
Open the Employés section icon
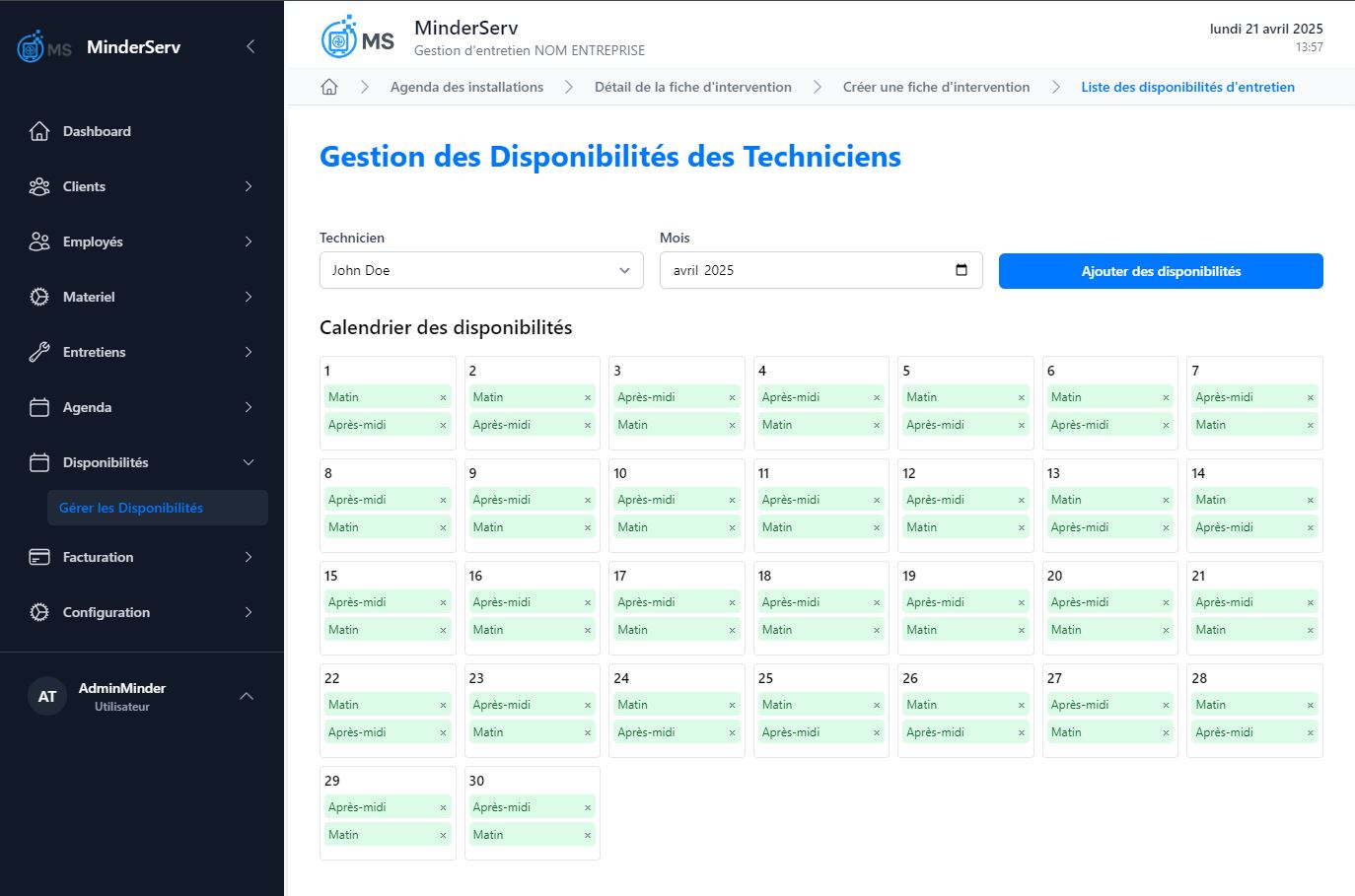click(x=39, y=241)
